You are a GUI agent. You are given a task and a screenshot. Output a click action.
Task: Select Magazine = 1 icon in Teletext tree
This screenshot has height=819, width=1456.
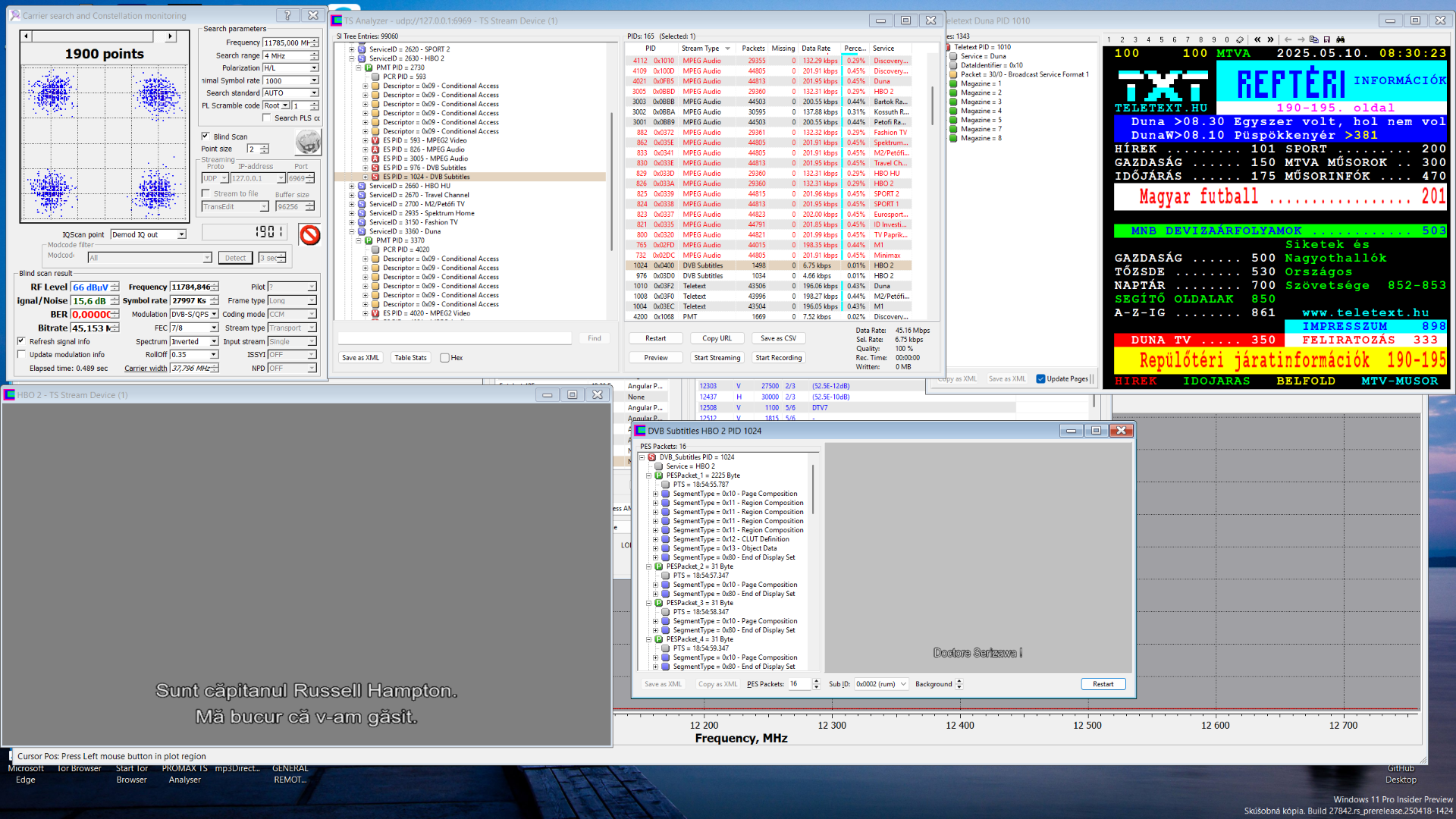click(x=953, y=83)
